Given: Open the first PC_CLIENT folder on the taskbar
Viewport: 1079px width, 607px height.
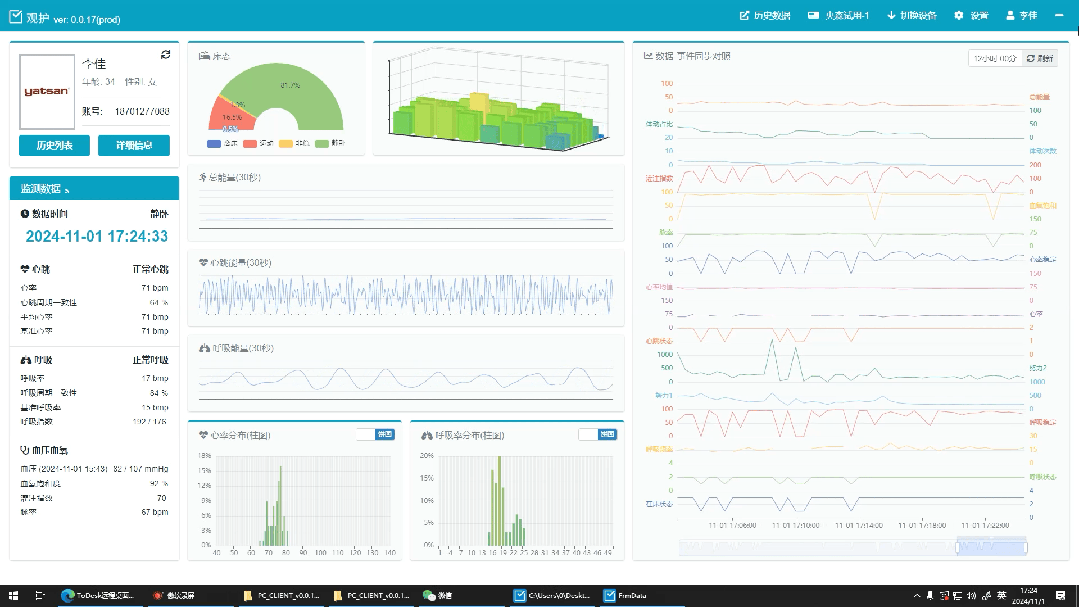Looking at the screenshot, I should point(281,596).
